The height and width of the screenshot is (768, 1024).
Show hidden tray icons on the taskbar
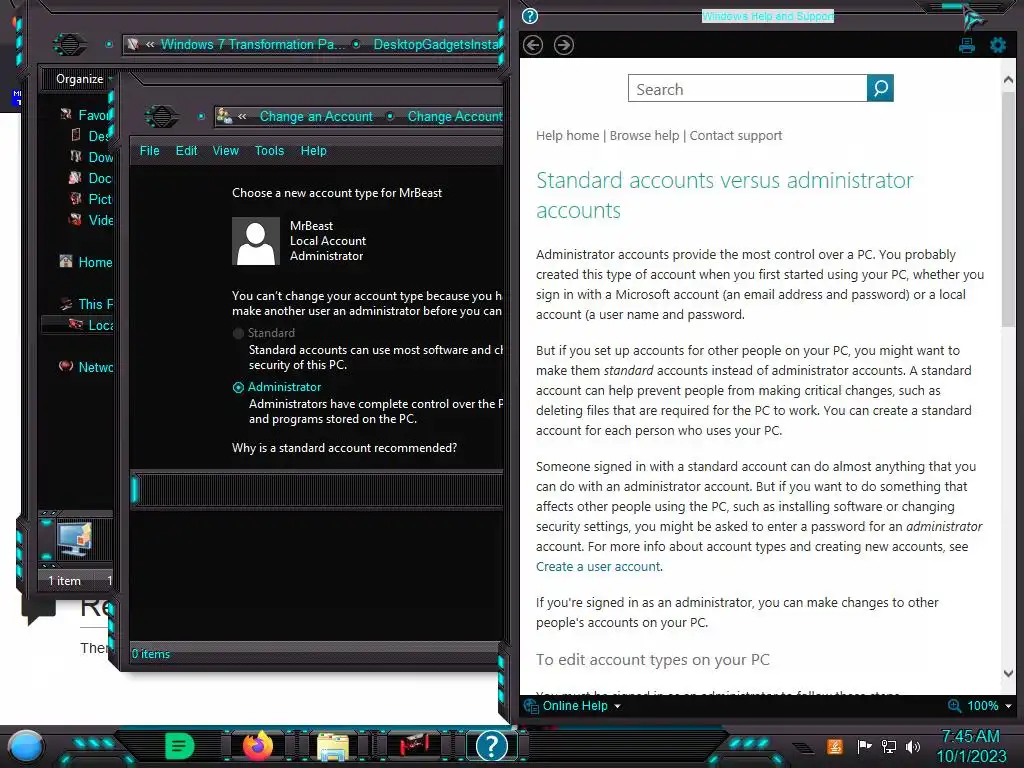click(804, 748)
